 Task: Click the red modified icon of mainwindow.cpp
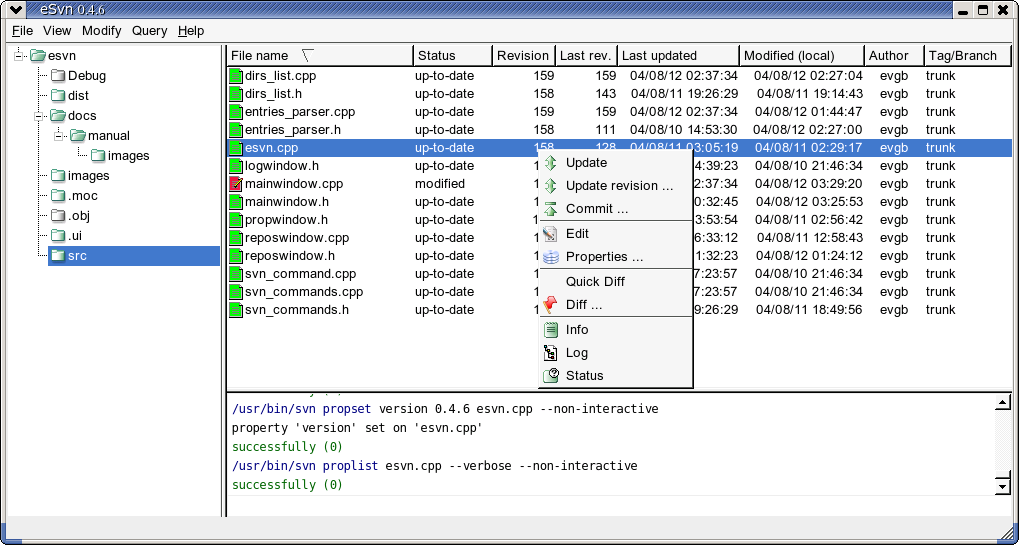(x=236, y=184)
